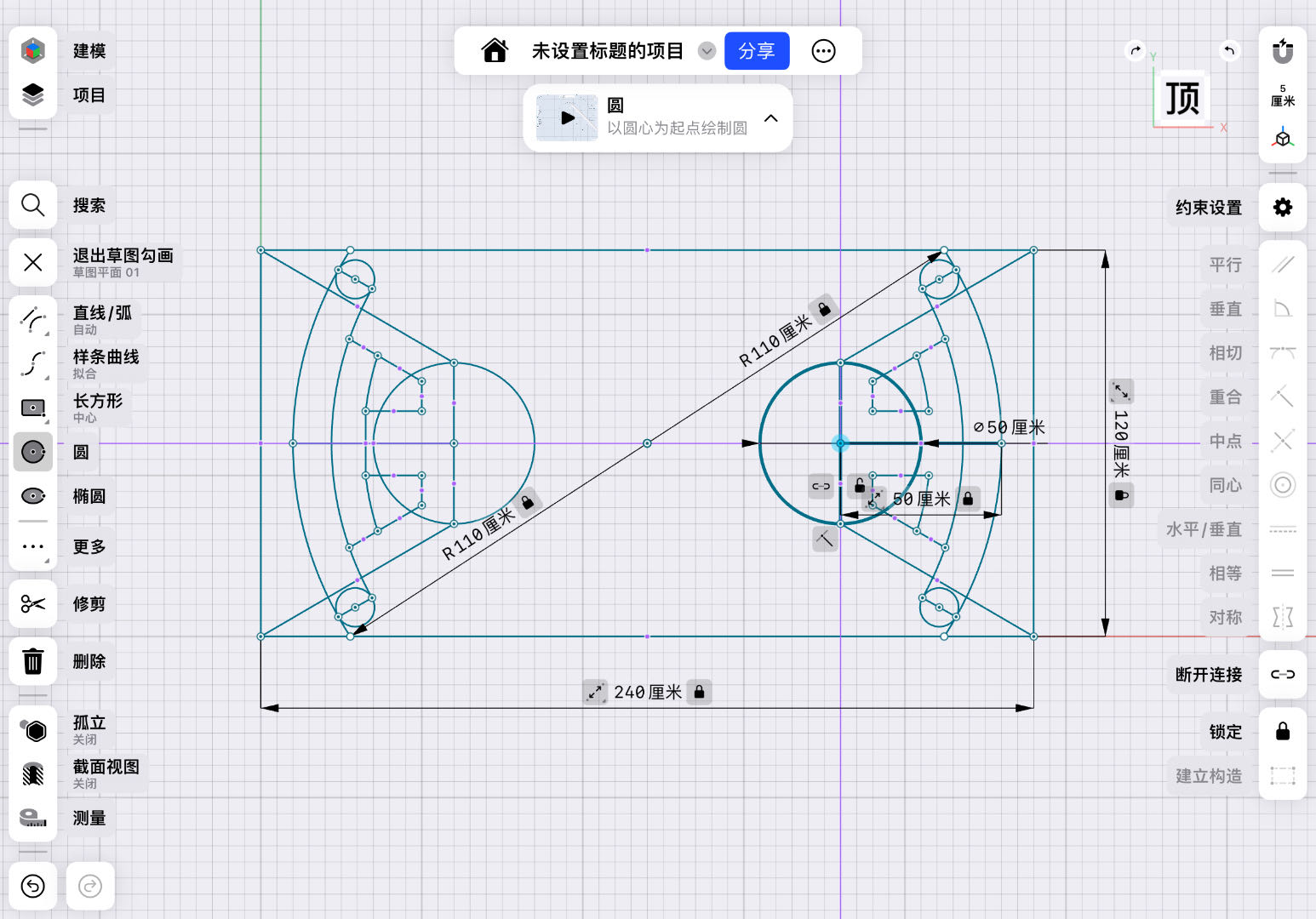
Task: Open the 建模 modeling menu icon
Action: 33,51
